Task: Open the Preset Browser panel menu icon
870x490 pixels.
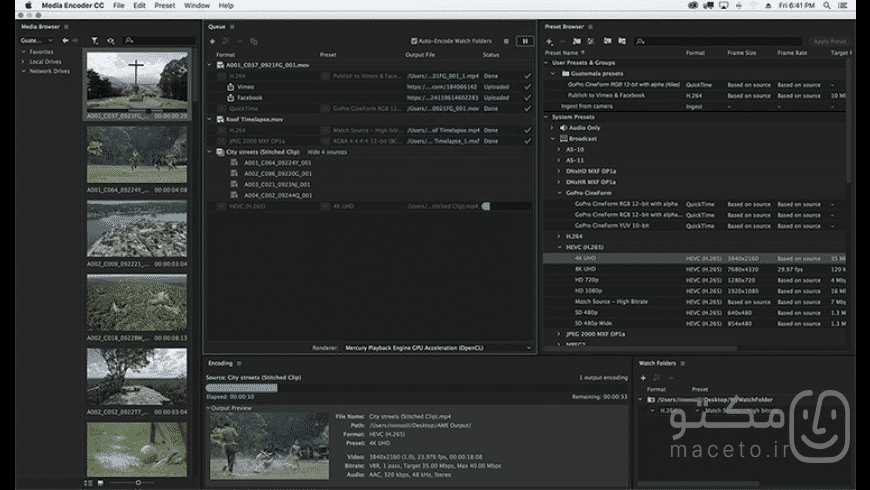Action: (x=590, y=27)
